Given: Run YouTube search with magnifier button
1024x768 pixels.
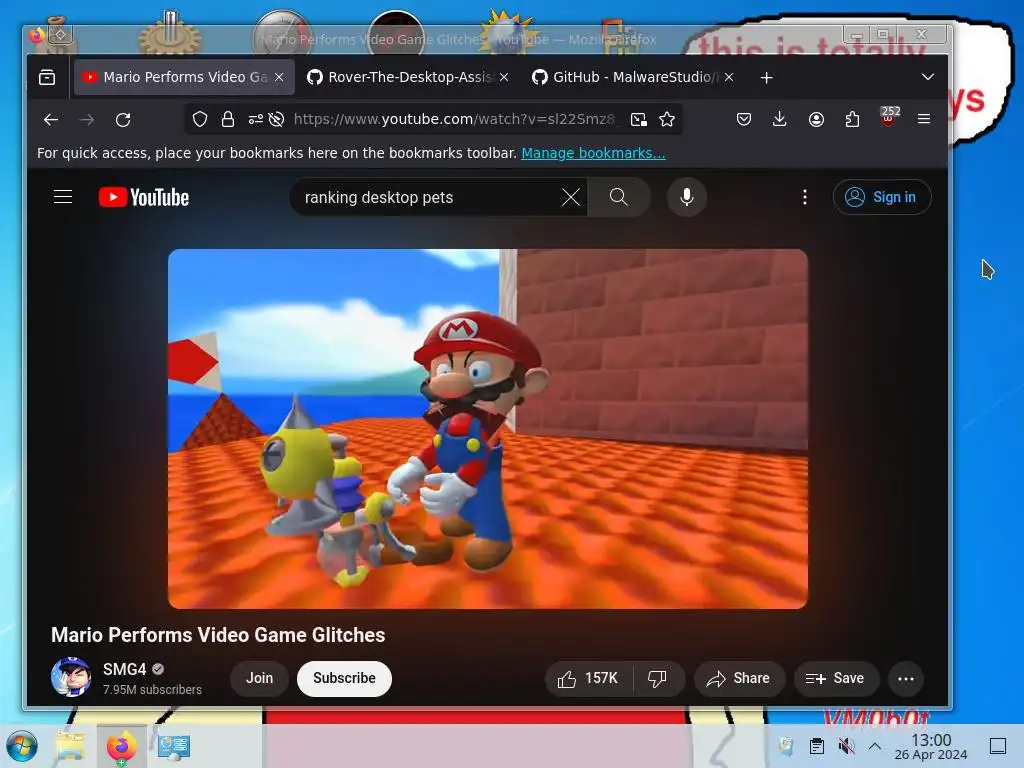Looking at the screenshot, I should click(618, 197).
